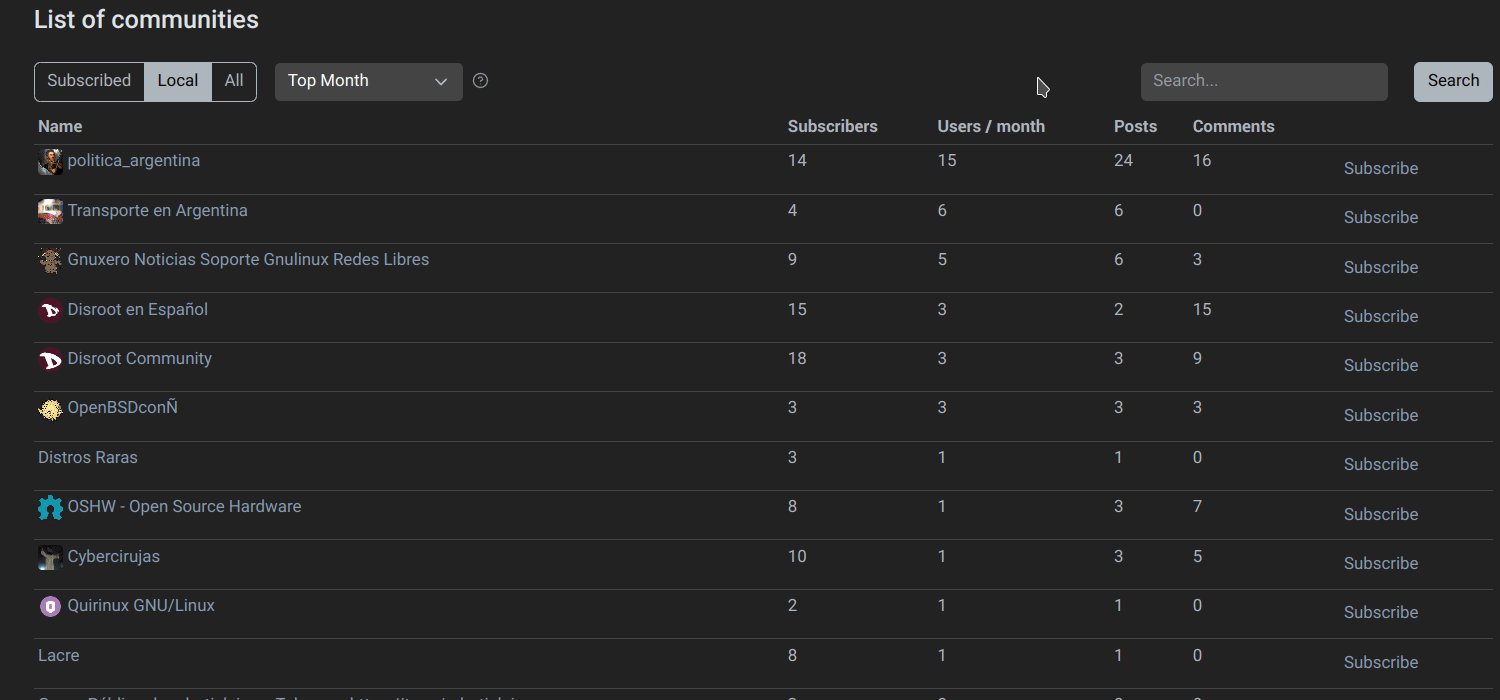The width and height of the screenshot is (1500, 700).
Task: Click the Transporte en Argentina avatar icon
Action: click(x=50, y=211)
